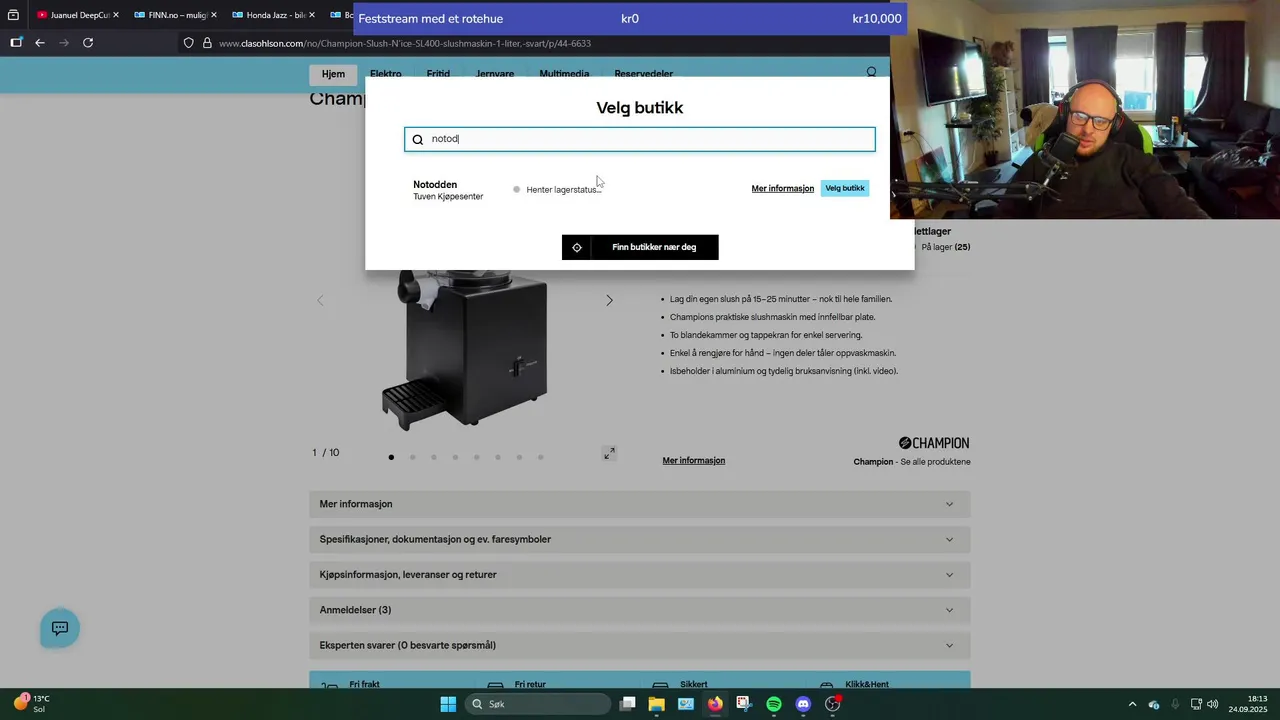The image size is (1280, 720).
Task: Open Discord from the taskbar
Action: click(803, 704)
